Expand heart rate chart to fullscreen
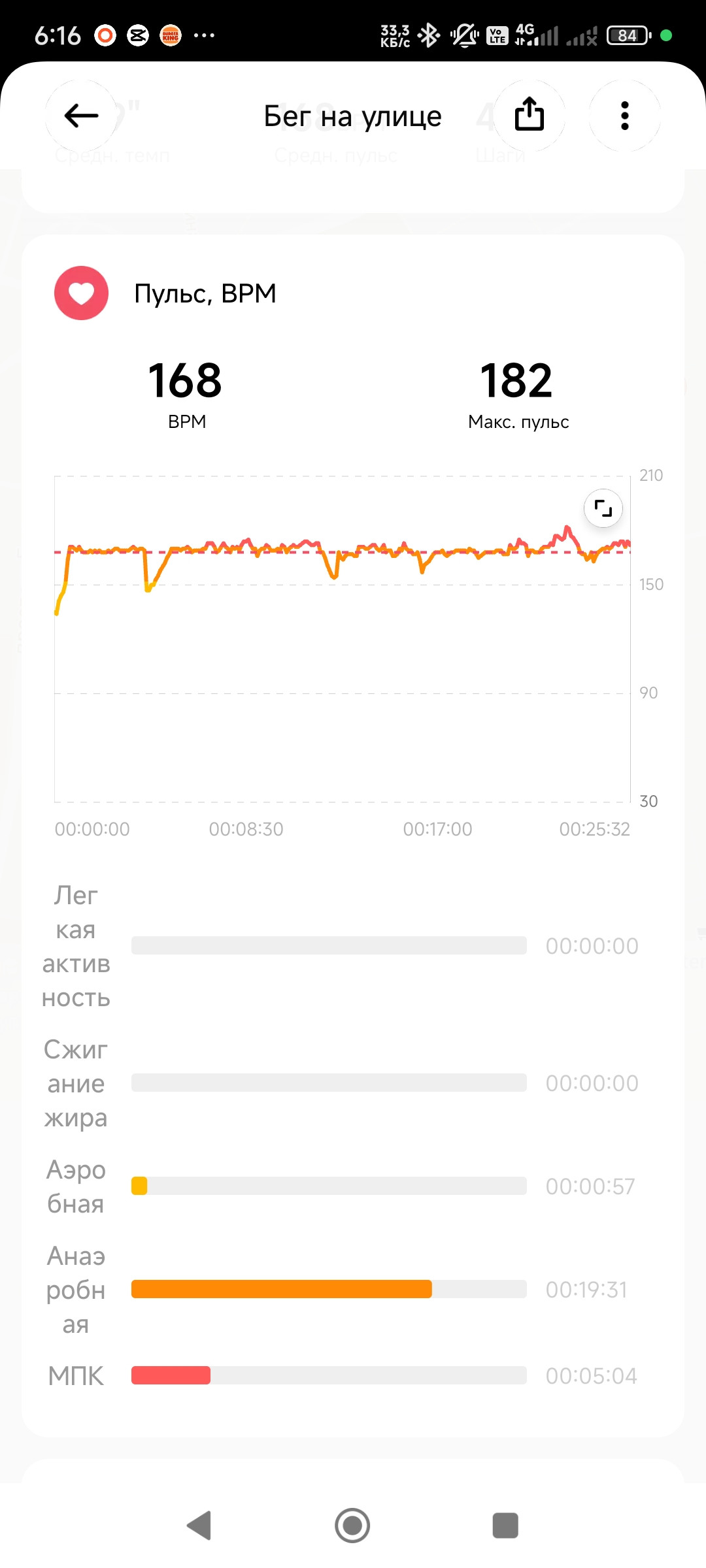 pos(603,508)
